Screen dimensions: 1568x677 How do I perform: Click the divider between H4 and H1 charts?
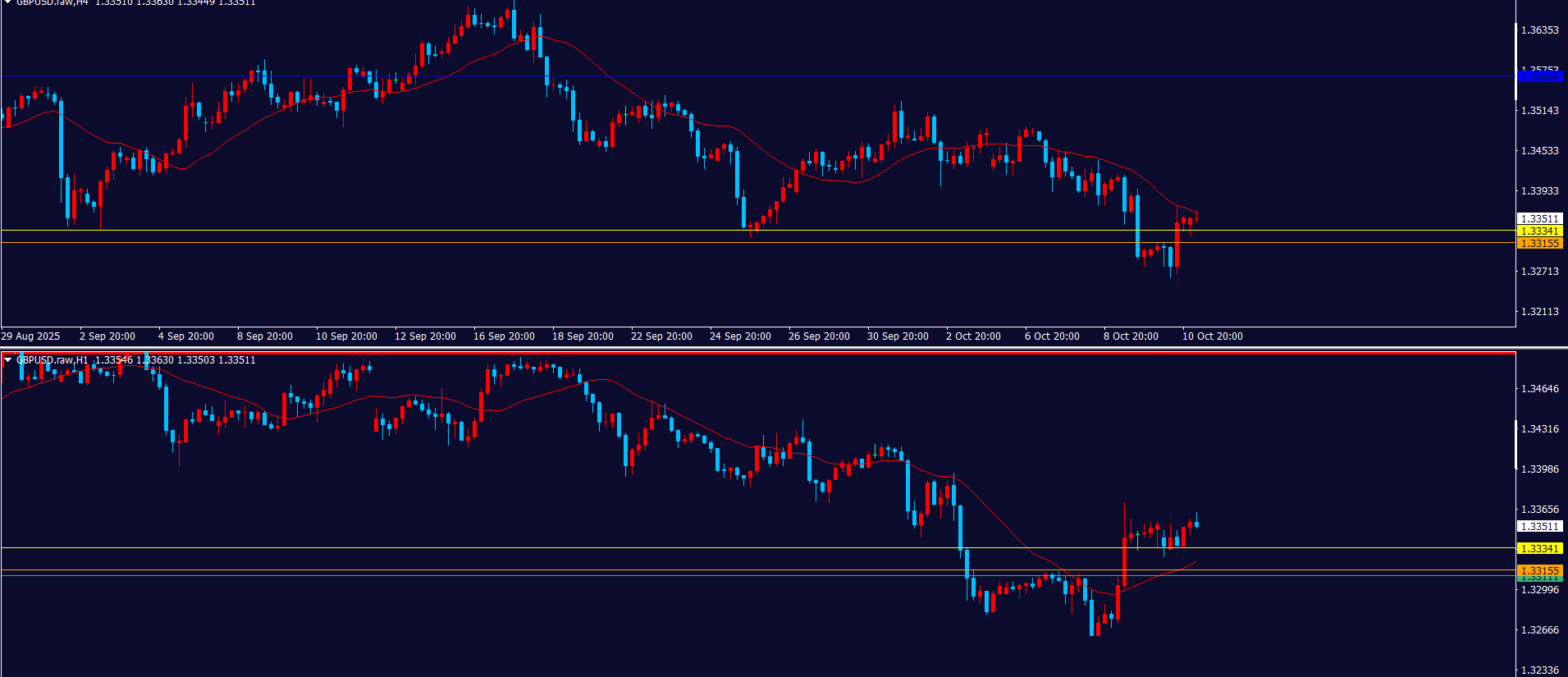tap(738, 348)
